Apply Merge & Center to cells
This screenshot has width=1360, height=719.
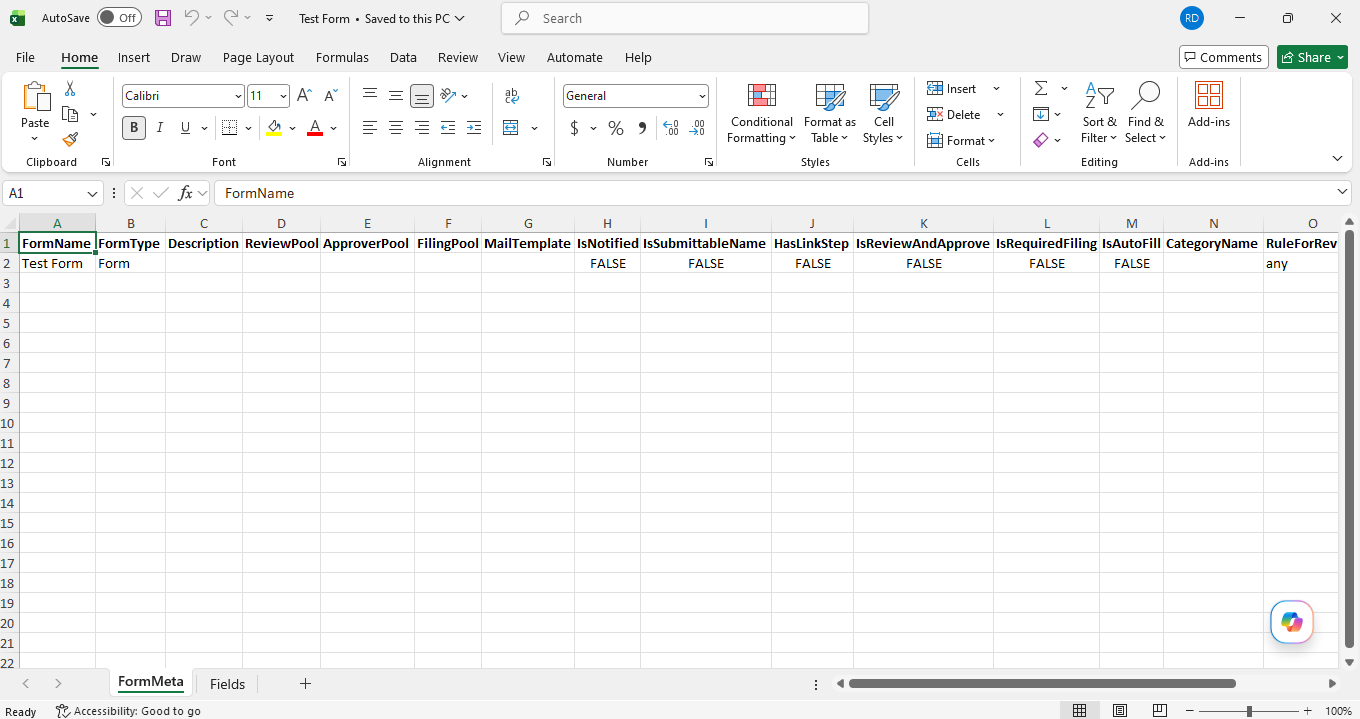click(511, 128)
